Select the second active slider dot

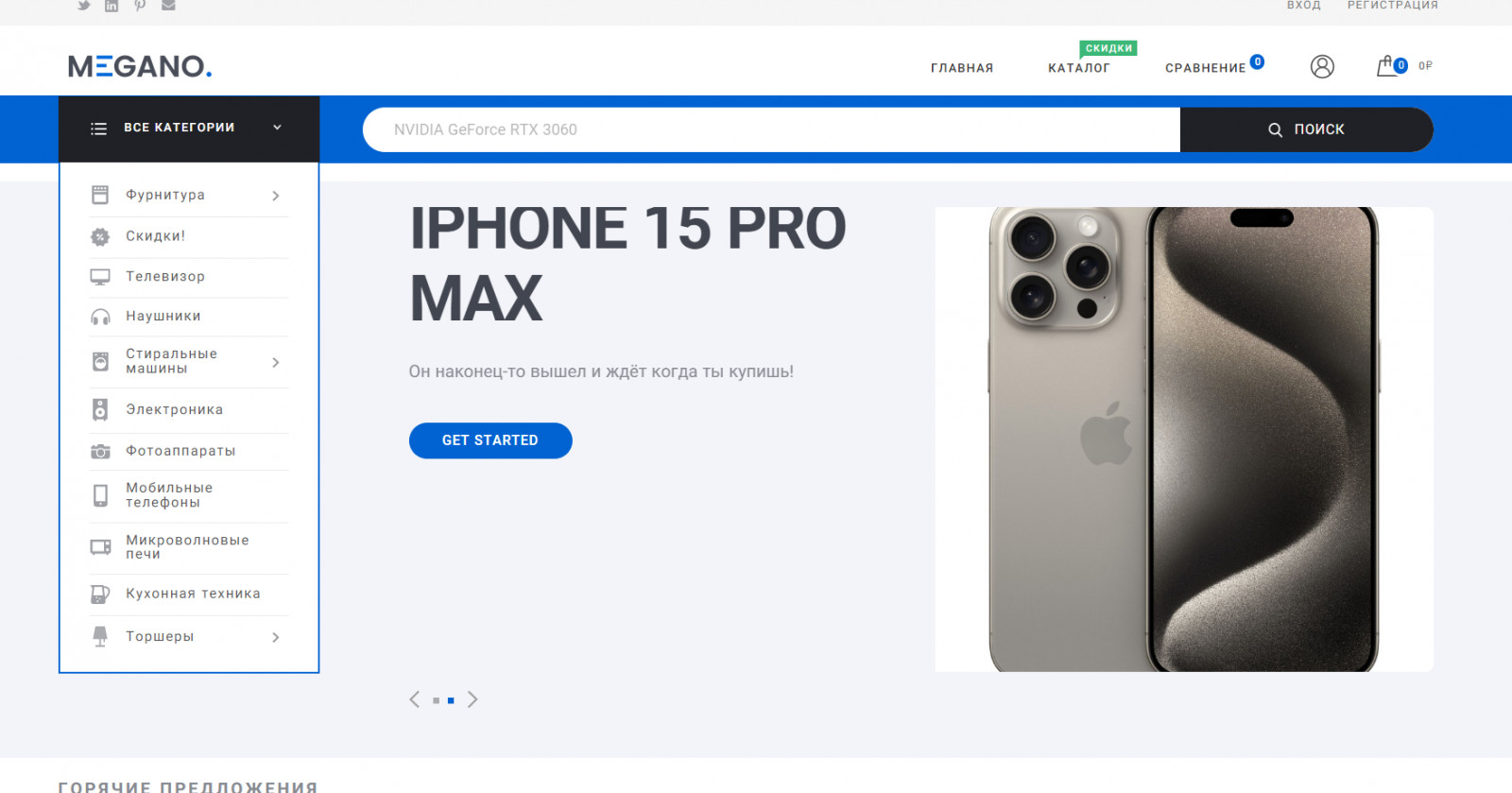pos(451,700)
